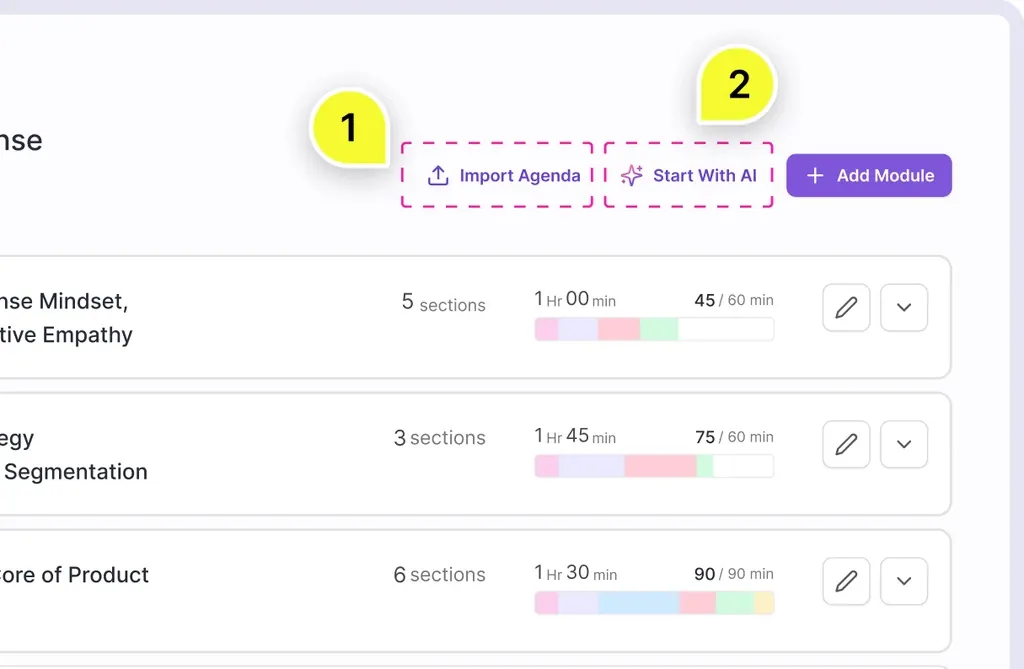The height and width of the screenshot is (669, 1024).
Task: Click the '5 sections' label
Action: 443,303
